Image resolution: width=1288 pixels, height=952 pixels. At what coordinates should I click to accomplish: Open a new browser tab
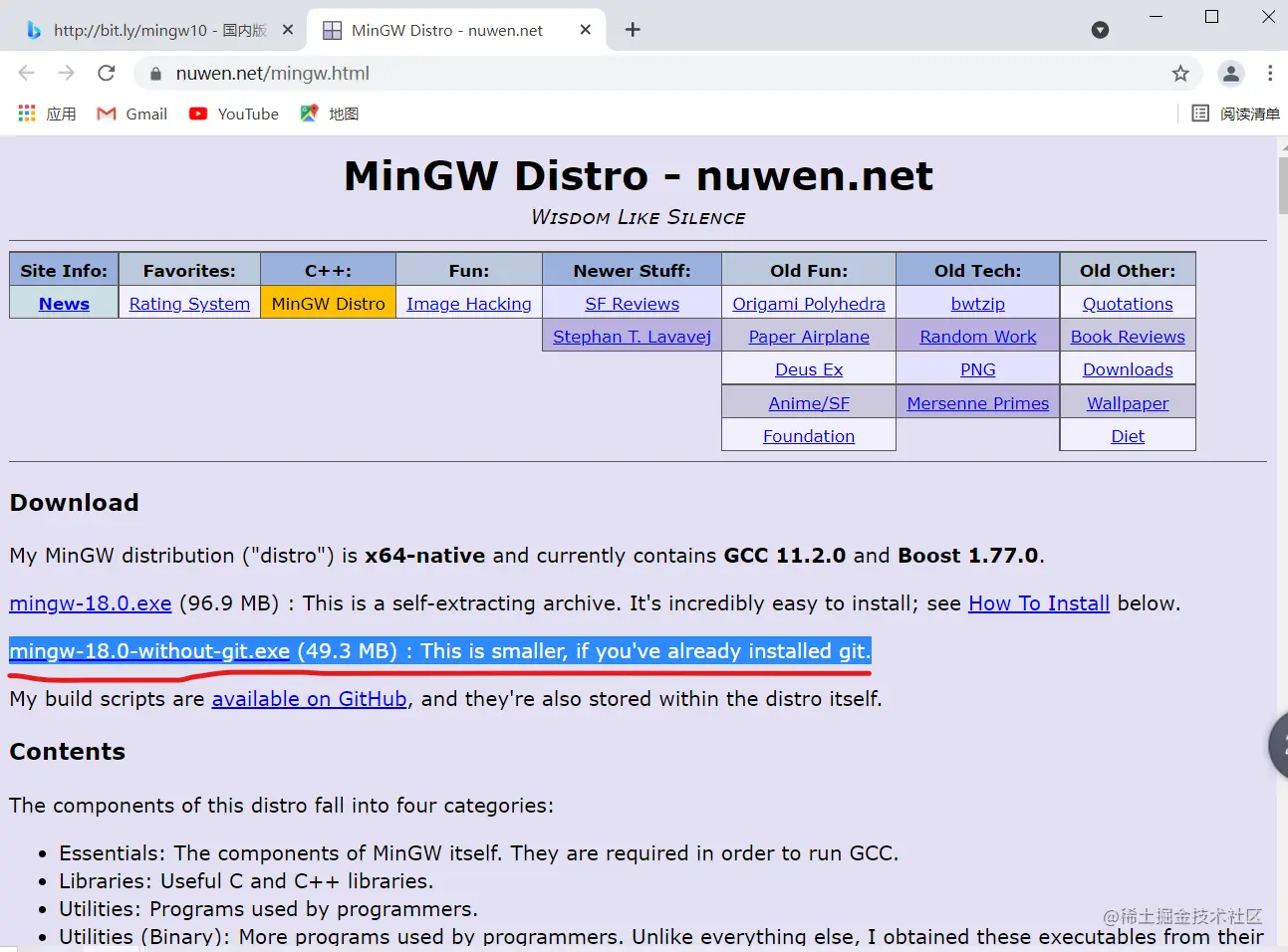pos(633,30)
